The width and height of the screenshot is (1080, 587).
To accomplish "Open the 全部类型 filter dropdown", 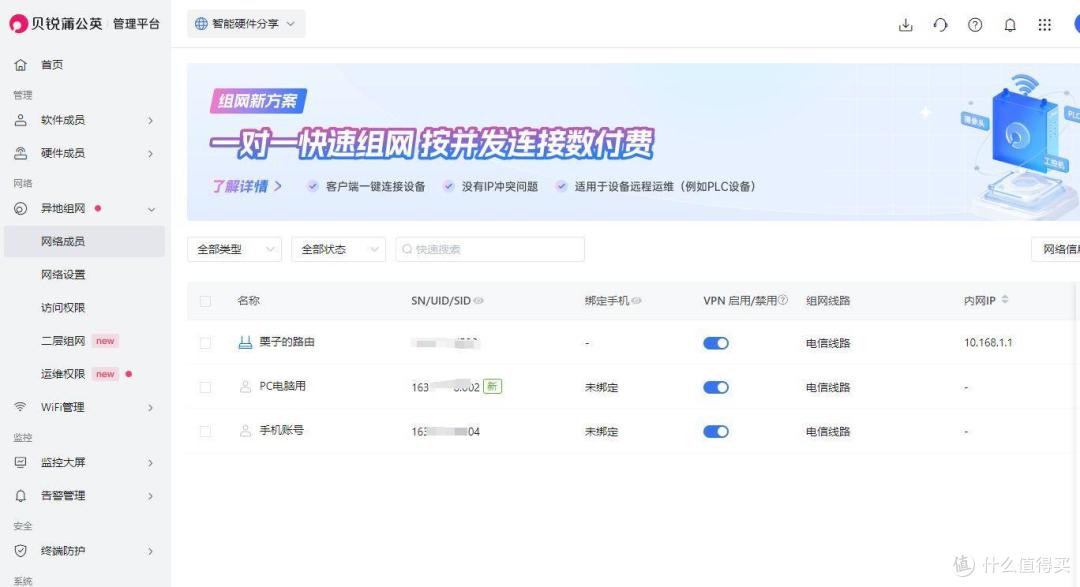I will click(234, 249).
